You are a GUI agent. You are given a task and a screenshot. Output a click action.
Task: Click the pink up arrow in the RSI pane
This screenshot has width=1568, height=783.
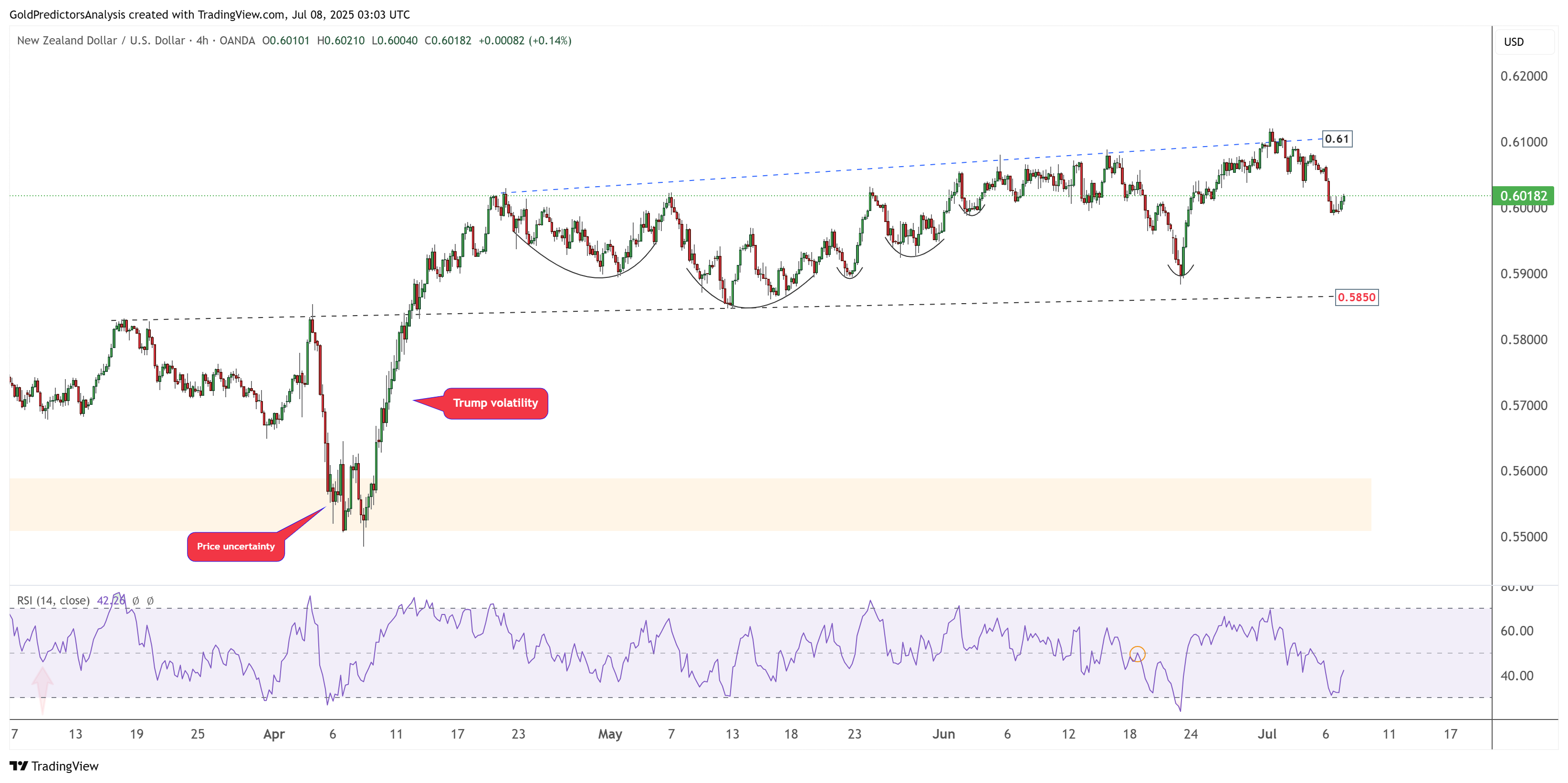coord(42,690)
